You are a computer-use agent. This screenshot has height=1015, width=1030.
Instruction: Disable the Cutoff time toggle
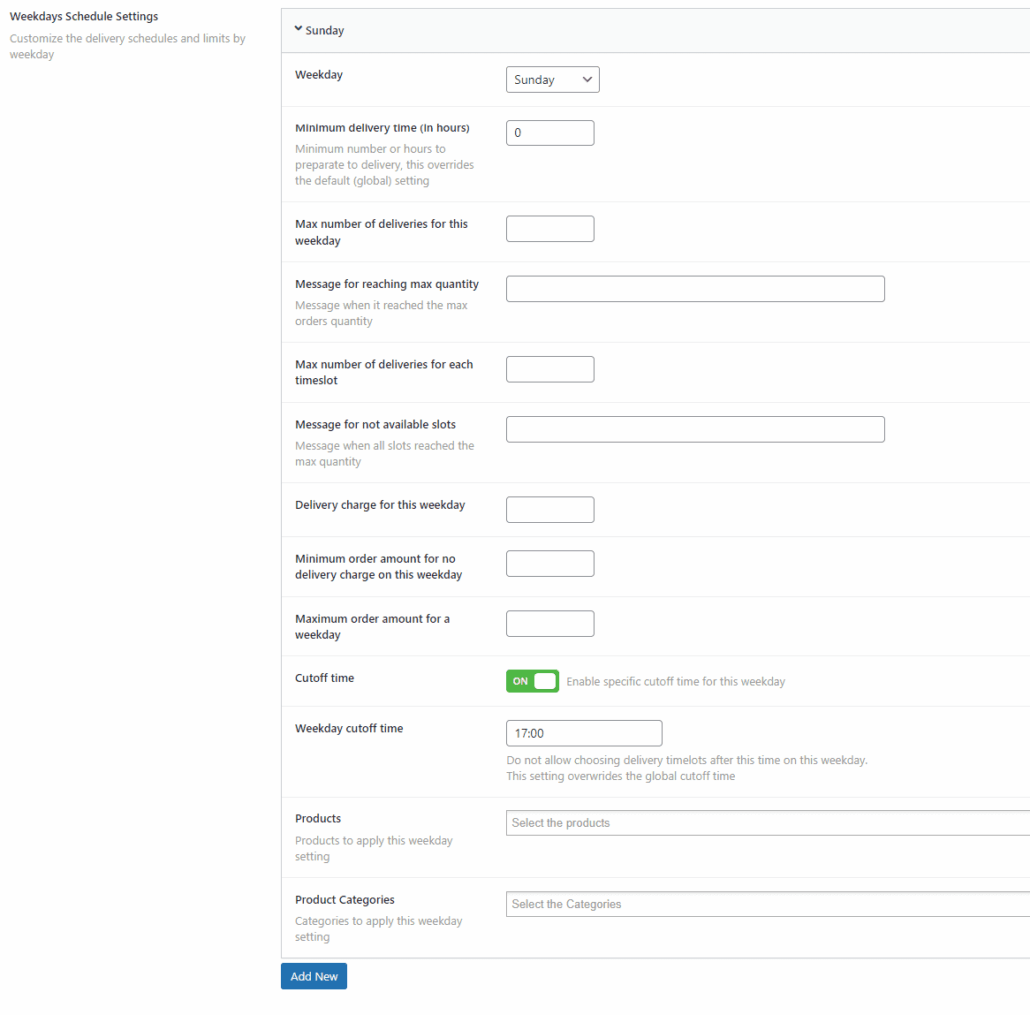(532, 680)
